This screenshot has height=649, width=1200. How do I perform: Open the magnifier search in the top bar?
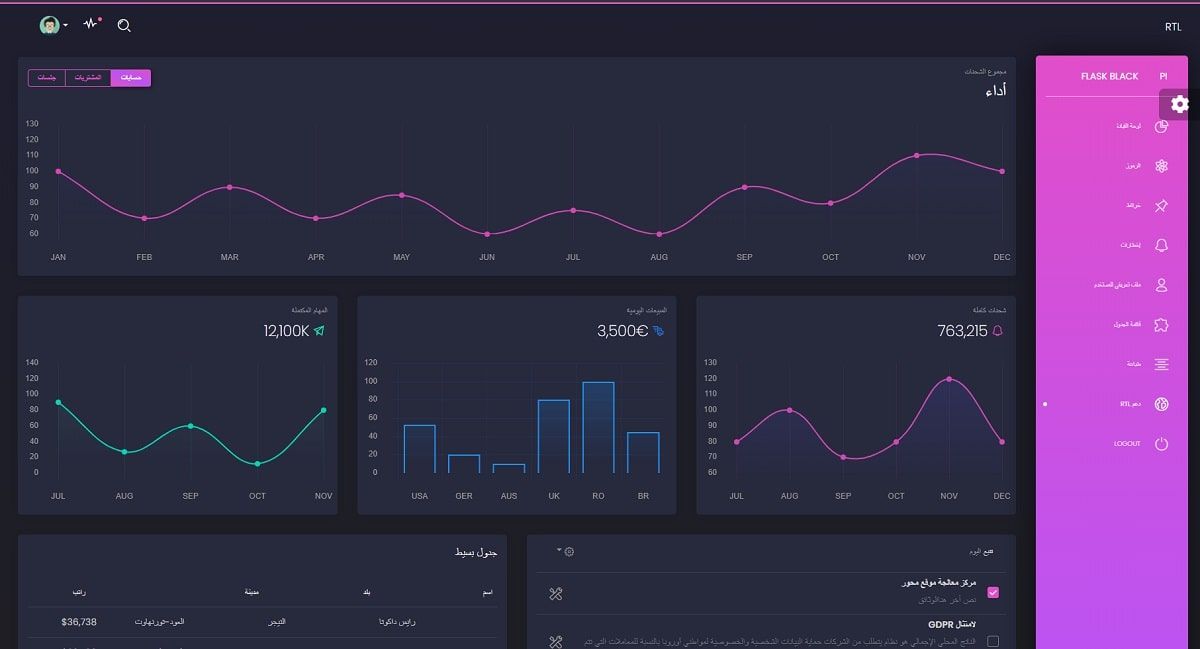pyautogui.click(x=124, y=26)
